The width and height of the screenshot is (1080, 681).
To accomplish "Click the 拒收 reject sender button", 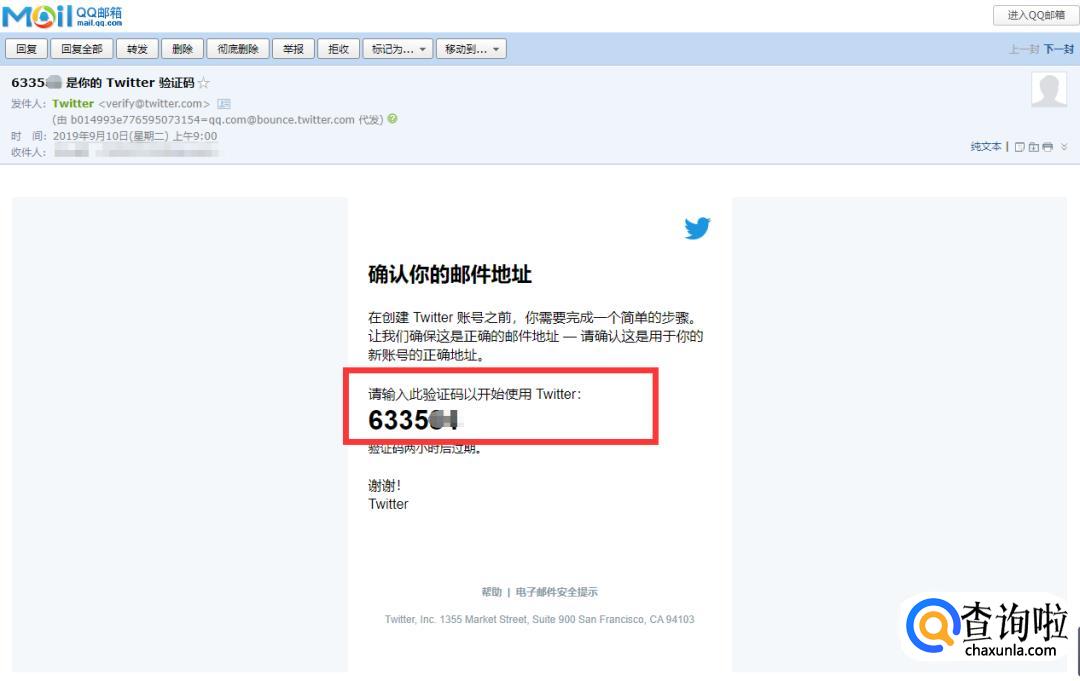I will click(338, 49).
